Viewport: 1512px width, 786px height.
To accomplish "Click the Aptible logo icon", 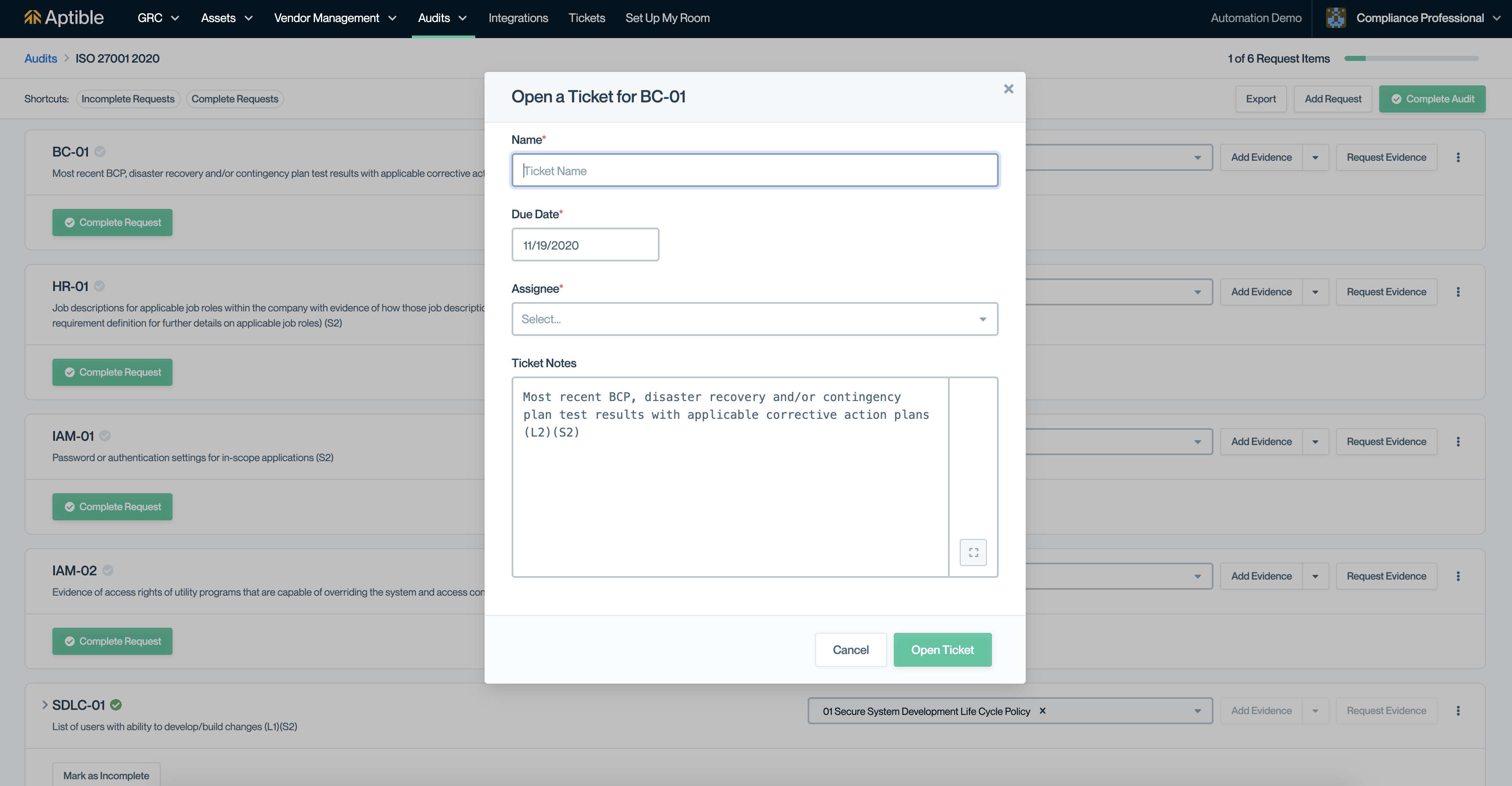I will click(x=33, y=18).
